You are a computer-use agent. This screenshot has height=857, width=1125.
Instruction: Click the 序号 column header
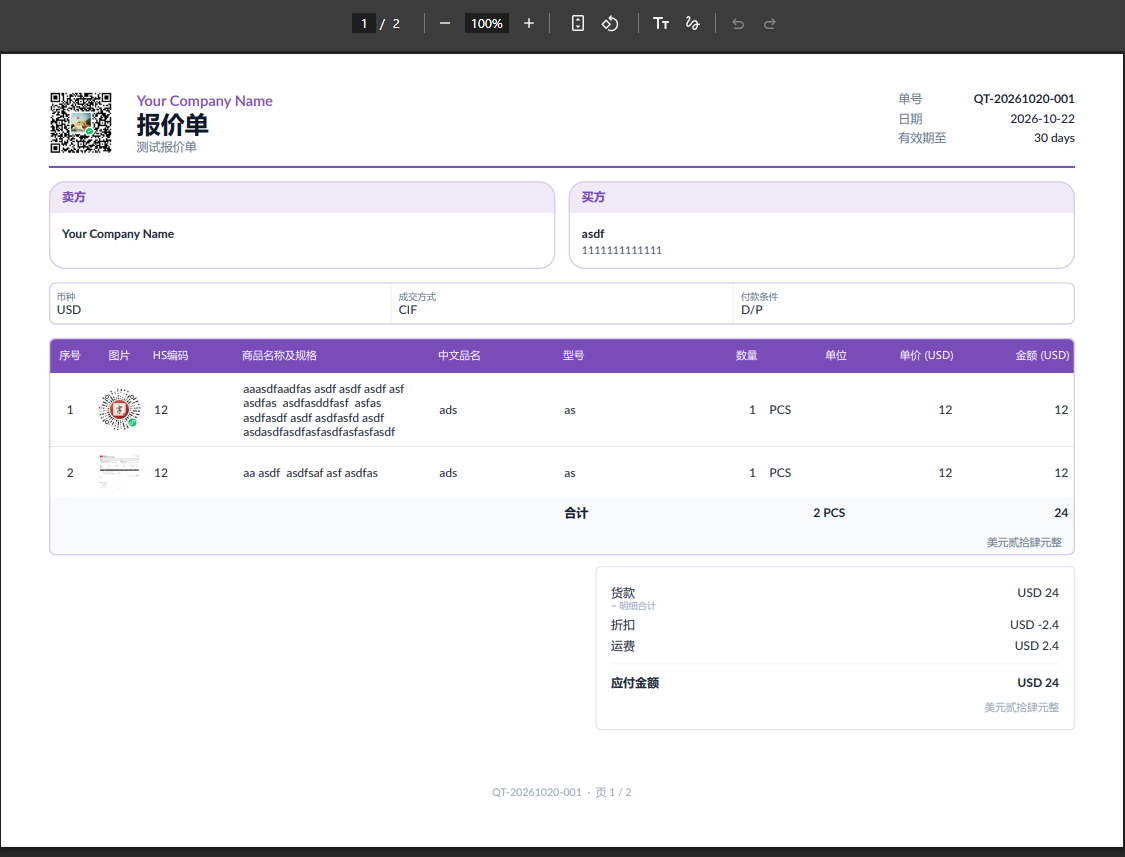70,355
